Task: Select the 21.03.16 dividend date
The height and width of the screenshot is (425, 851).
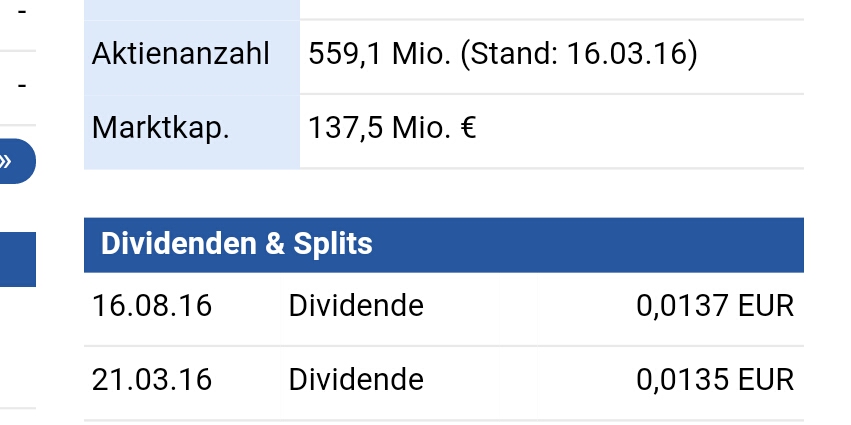Action: tap(152, 380)
